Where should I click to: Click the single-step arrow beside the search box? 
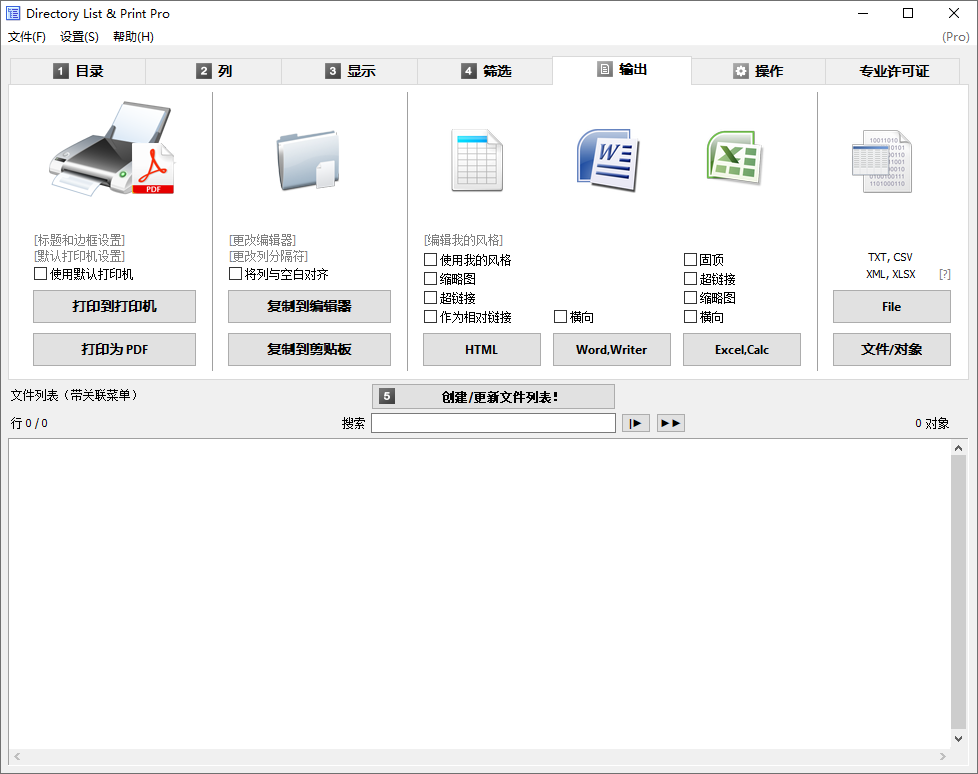tap(636, 422)
